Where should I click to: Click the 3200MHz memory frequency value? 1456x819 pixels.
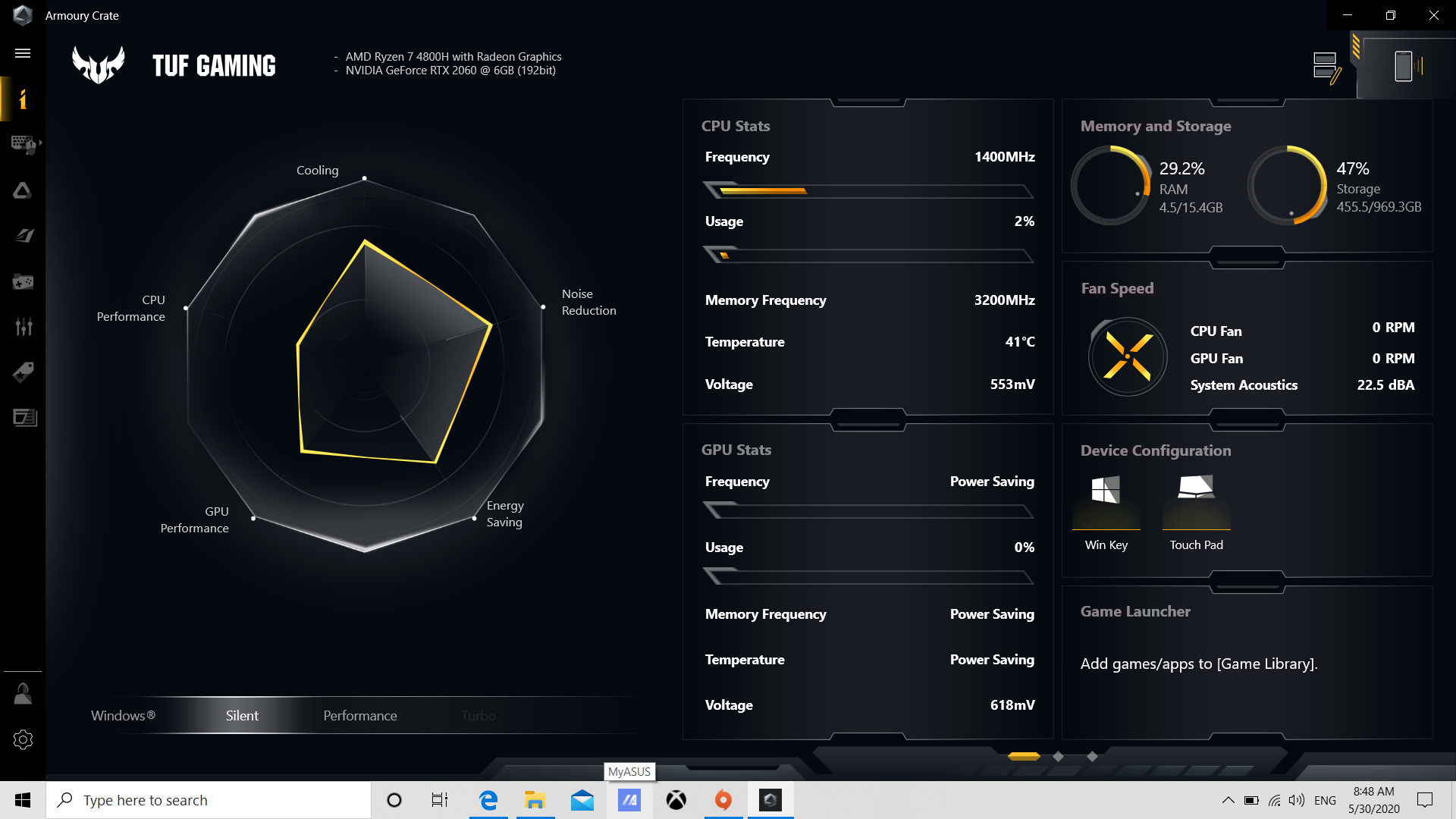coord(1005,300)
